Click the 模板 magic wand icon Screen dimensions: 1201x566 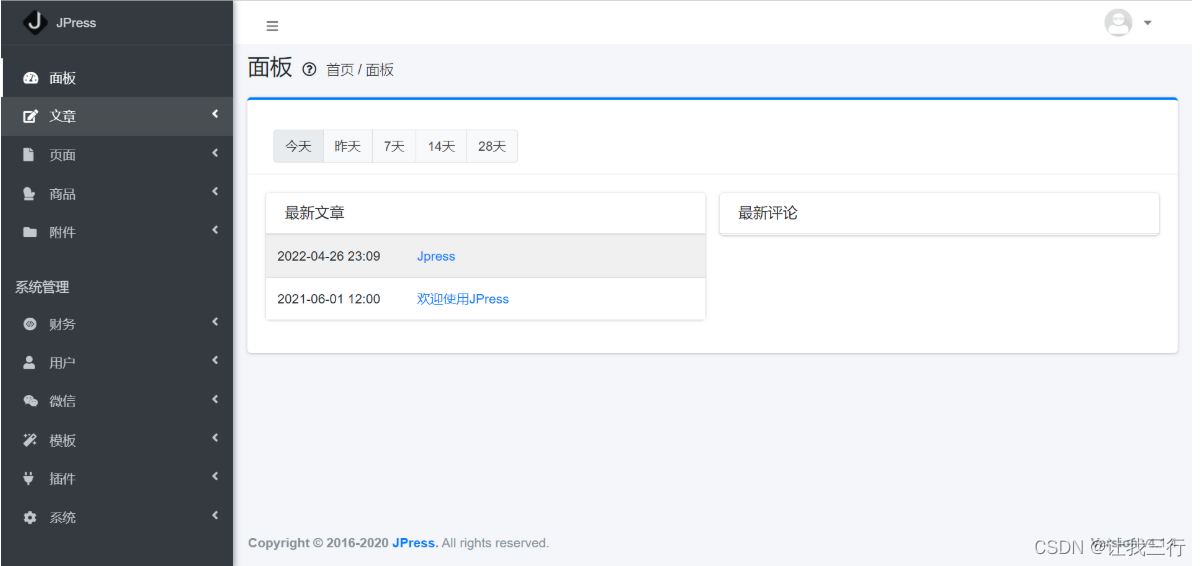tap(30, 440)
